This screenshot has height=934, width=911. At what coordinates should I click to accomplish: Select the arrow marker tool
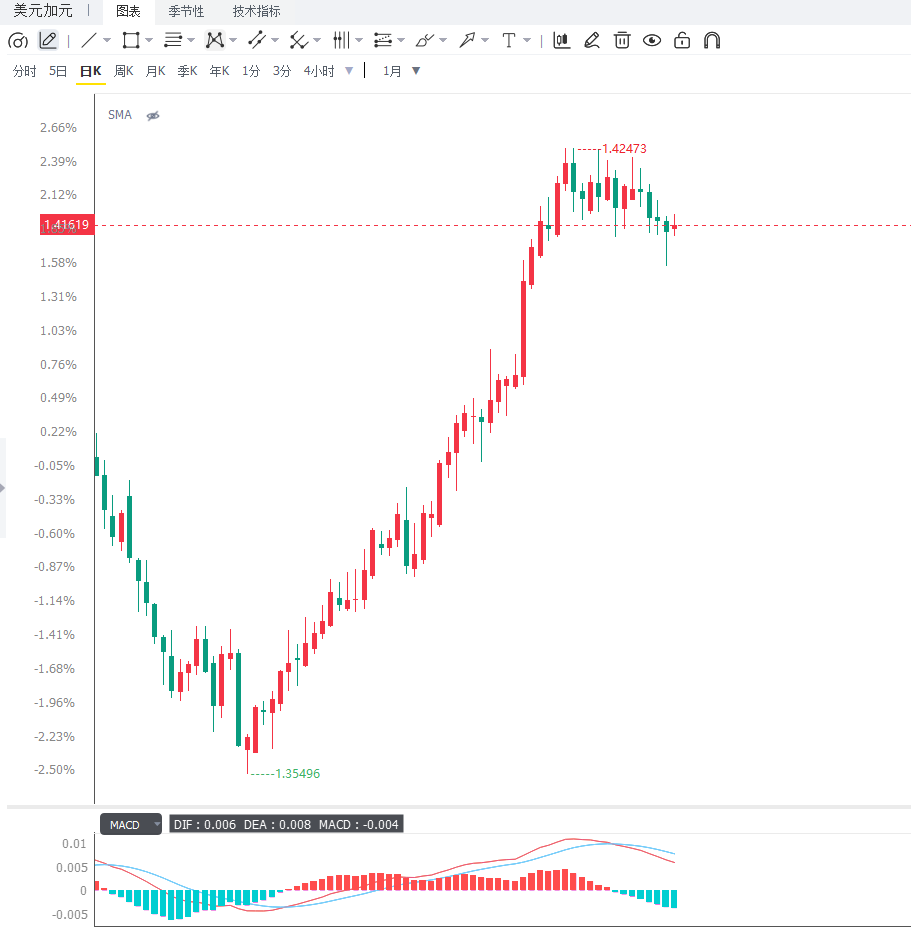tap(467, 41)
